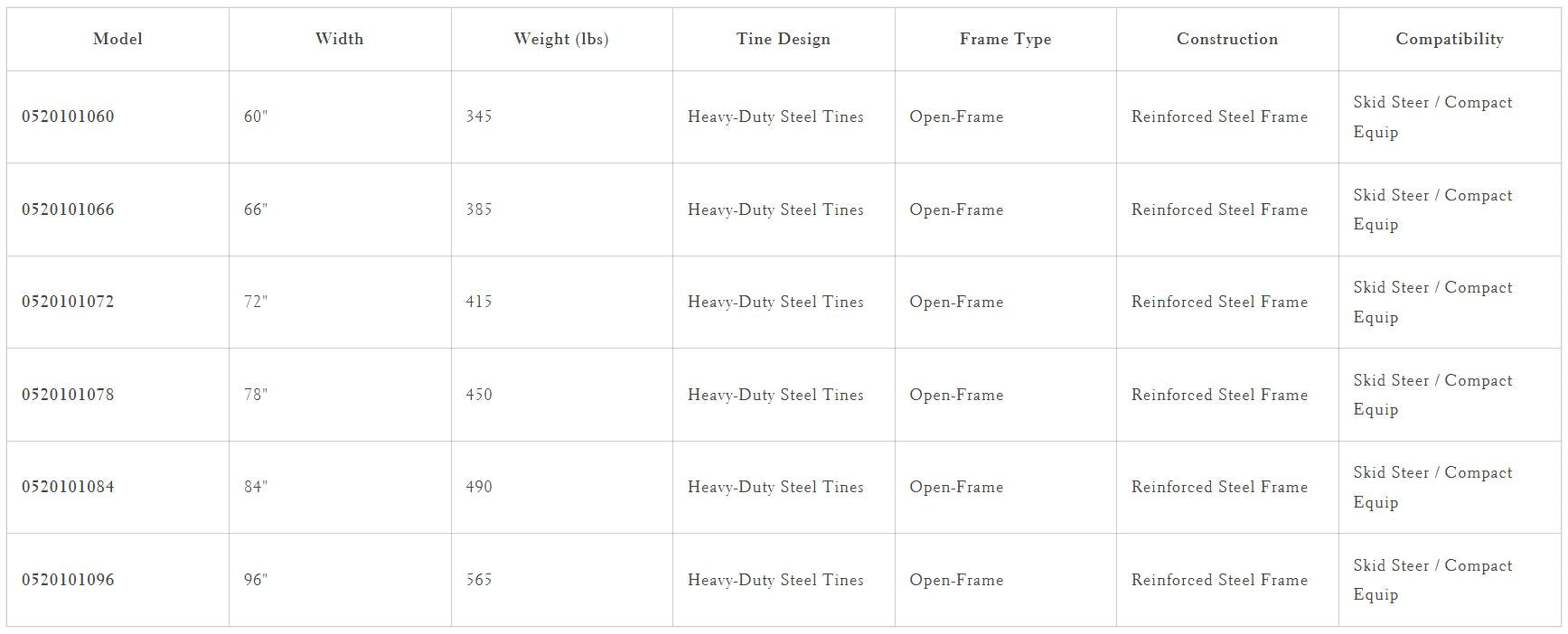This screenshot has height=634, width=1568.
Task: Click the 84" width cell
Action: [x=256, y=487]
